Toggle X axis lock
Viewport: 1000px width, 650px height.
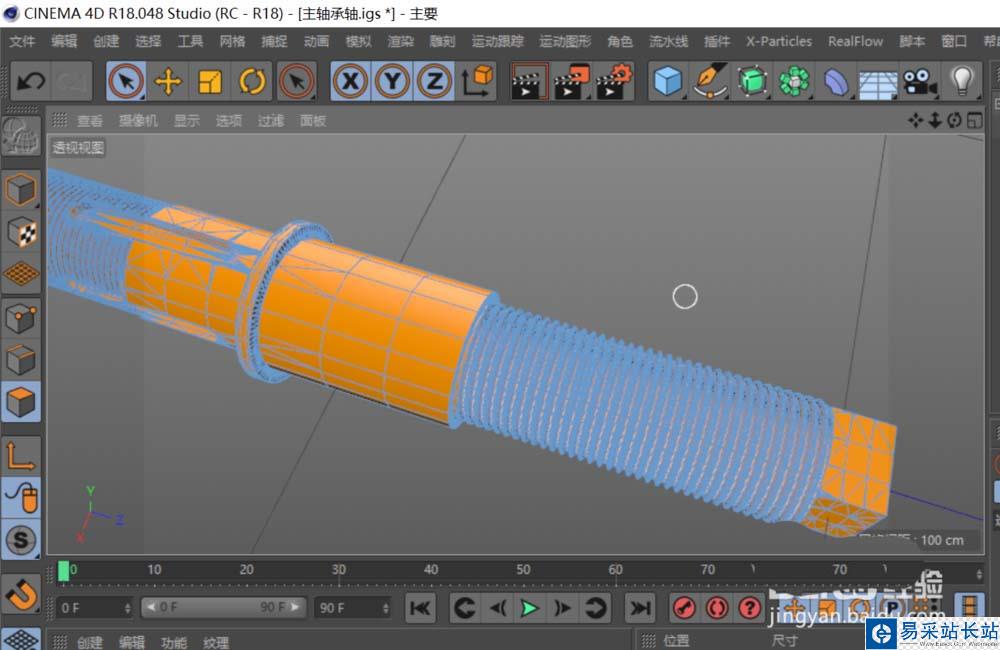click(350, 81)
